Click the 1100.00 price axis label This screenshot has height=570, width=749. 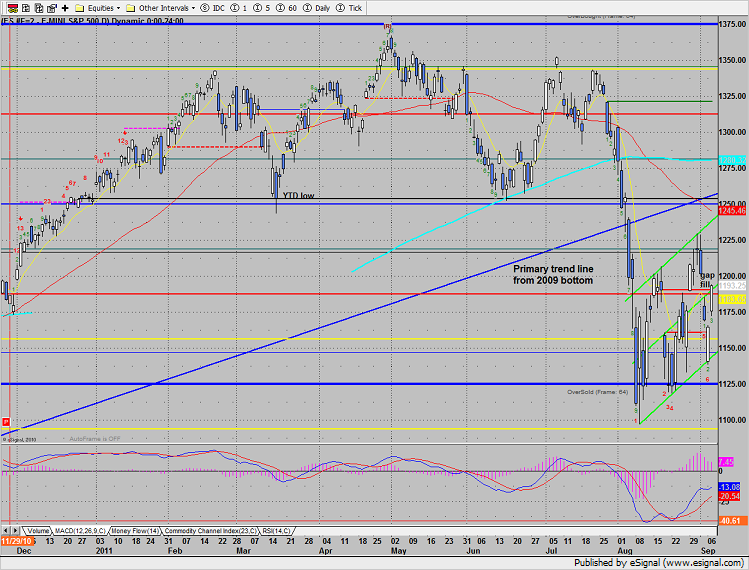[732, 420]
